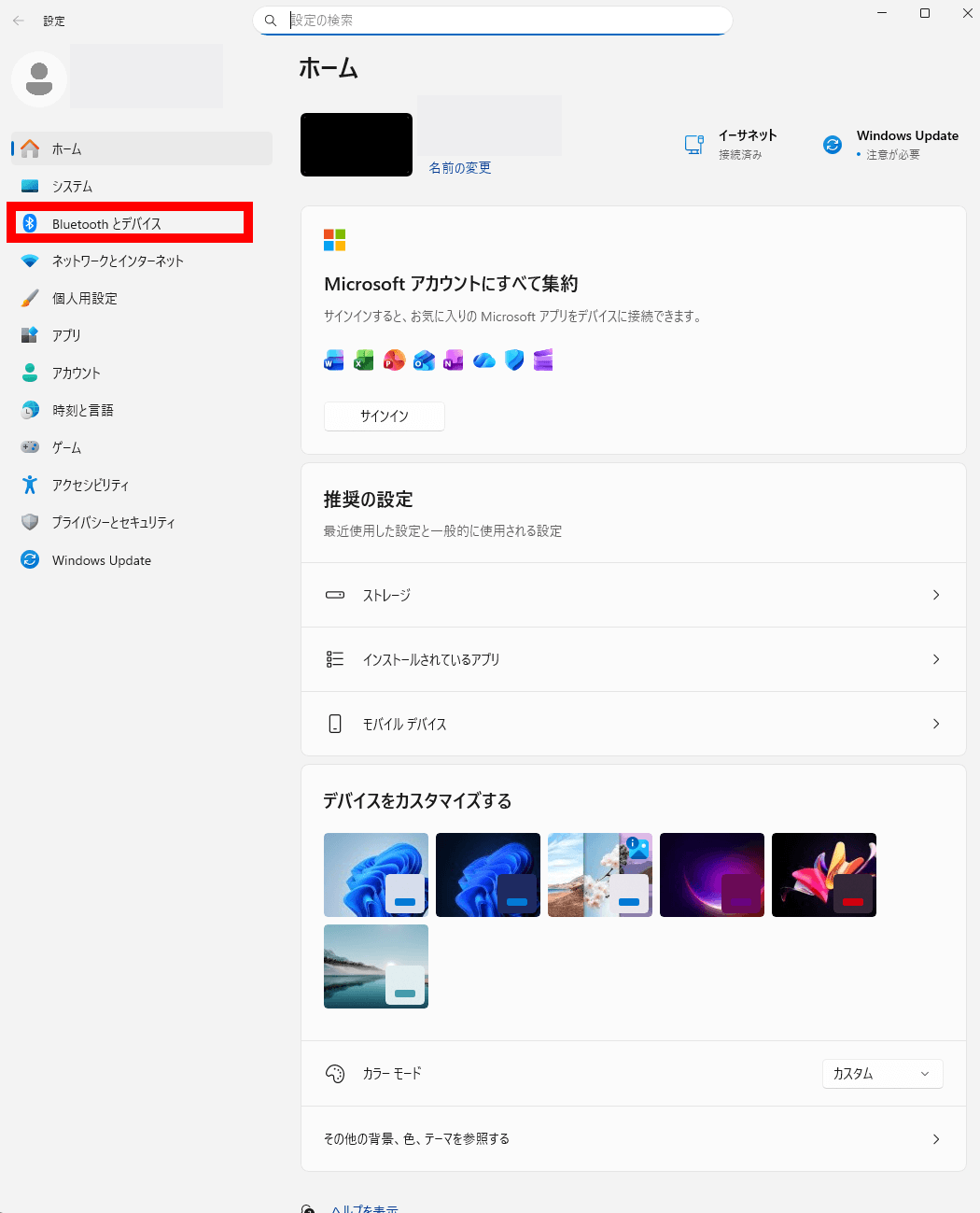Open the アプリ section
The image size is (980, 1213).
click(142, 335)
